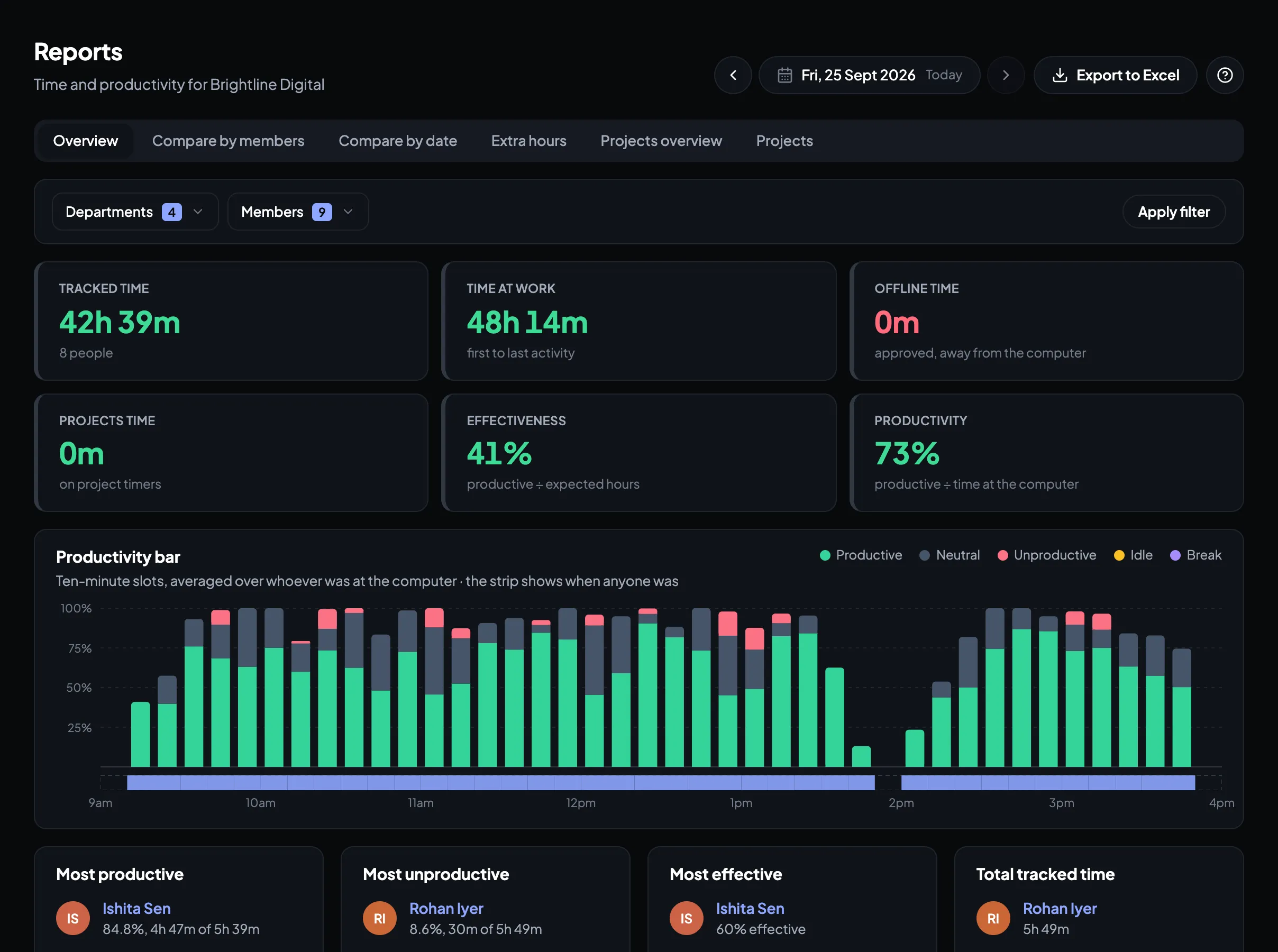Open Rohan Iyer link under Most unproductive
This screenshot has height=952, width=1278.
point(446,908)
